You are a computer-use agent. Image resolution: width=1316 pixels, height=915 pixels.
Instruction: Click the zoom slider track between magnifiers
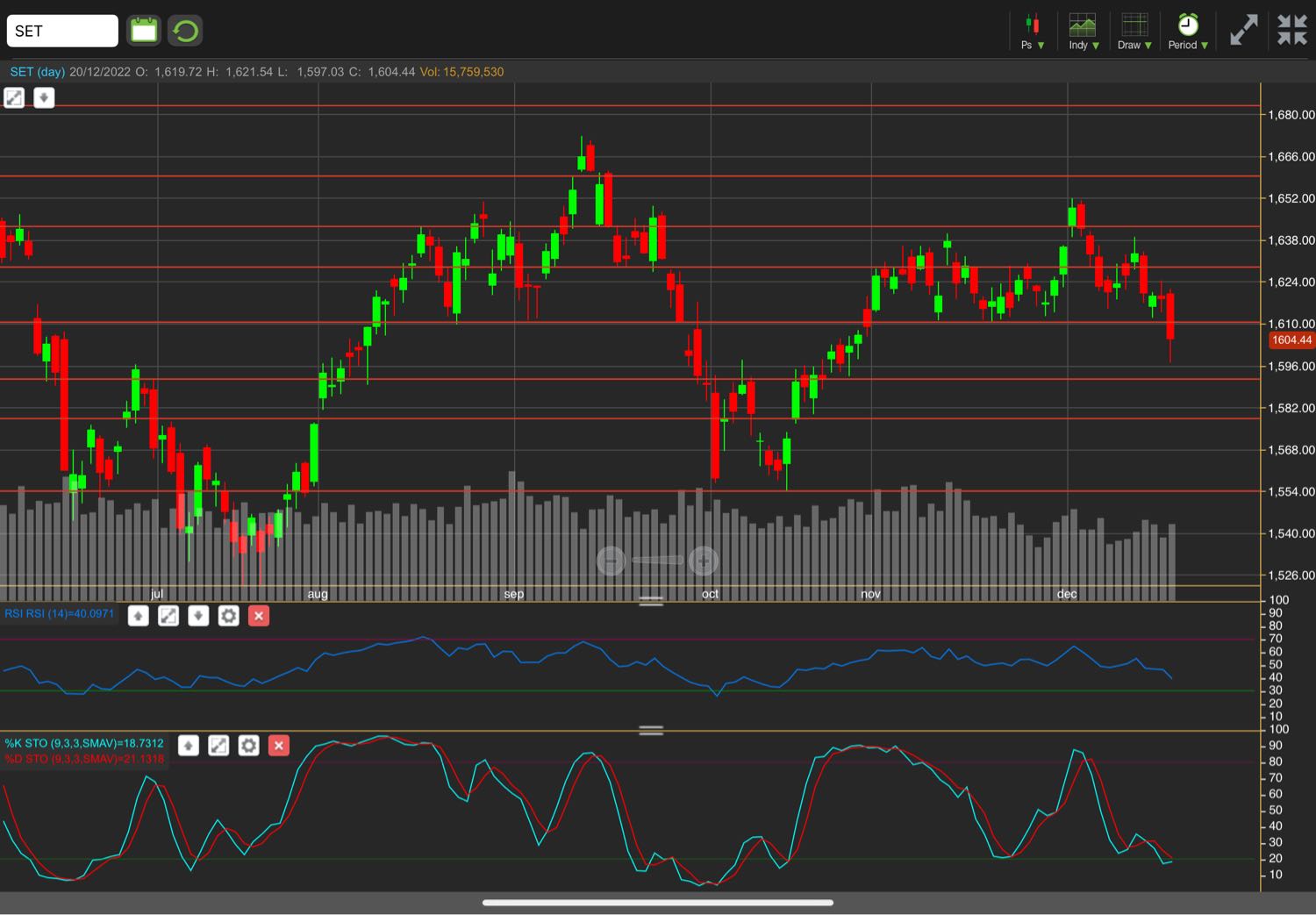point(657,560)
